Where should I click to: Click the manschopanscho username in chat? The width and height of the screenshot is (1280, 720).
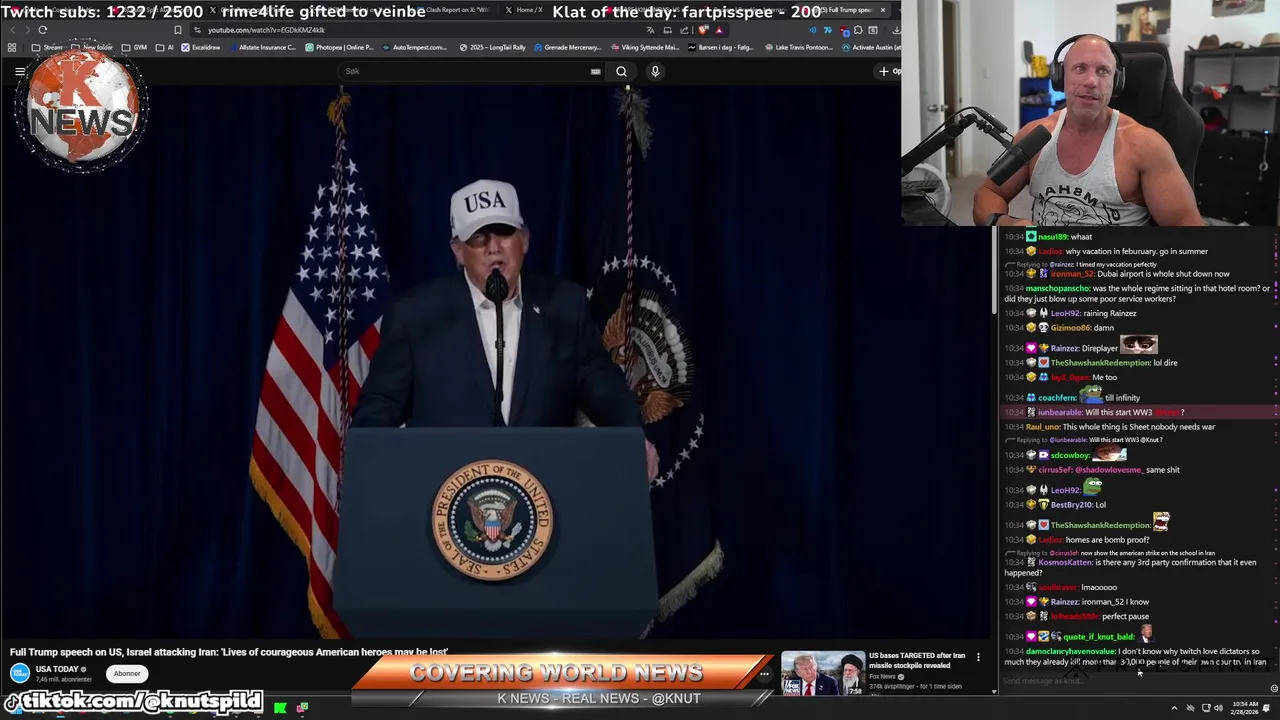pos(1059,289)
